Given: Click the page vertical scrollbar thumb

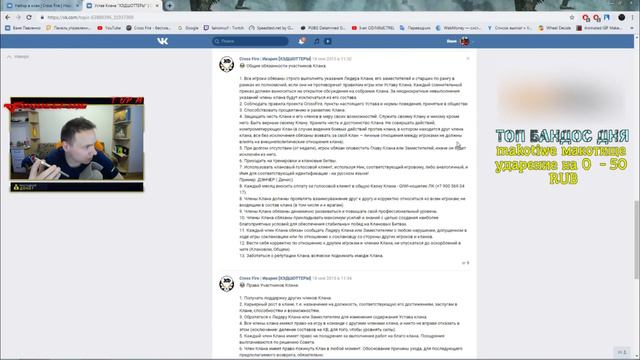Looking at the screenshot, I should [x=637, y=240].
